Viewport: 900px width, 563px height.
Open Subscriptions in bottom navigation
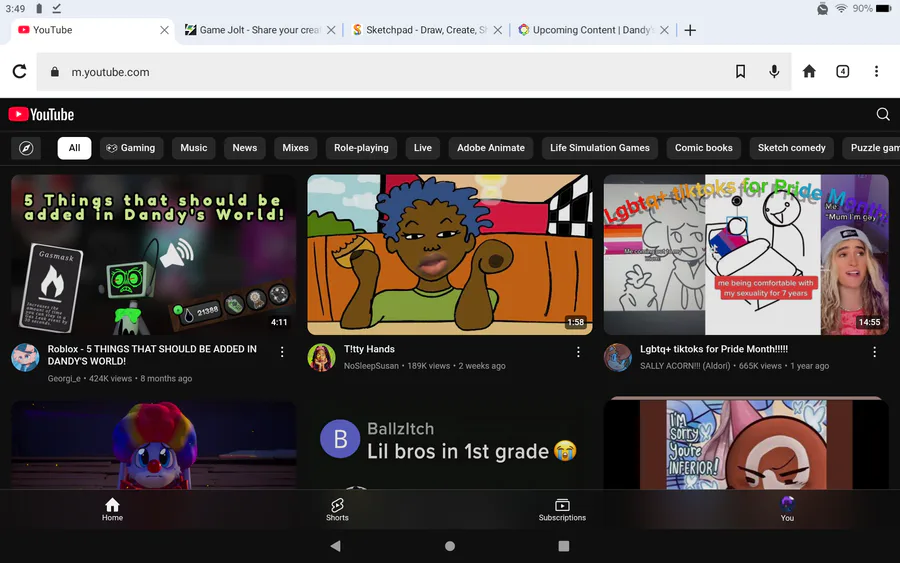pyautogui.click(x=562, y=509)
